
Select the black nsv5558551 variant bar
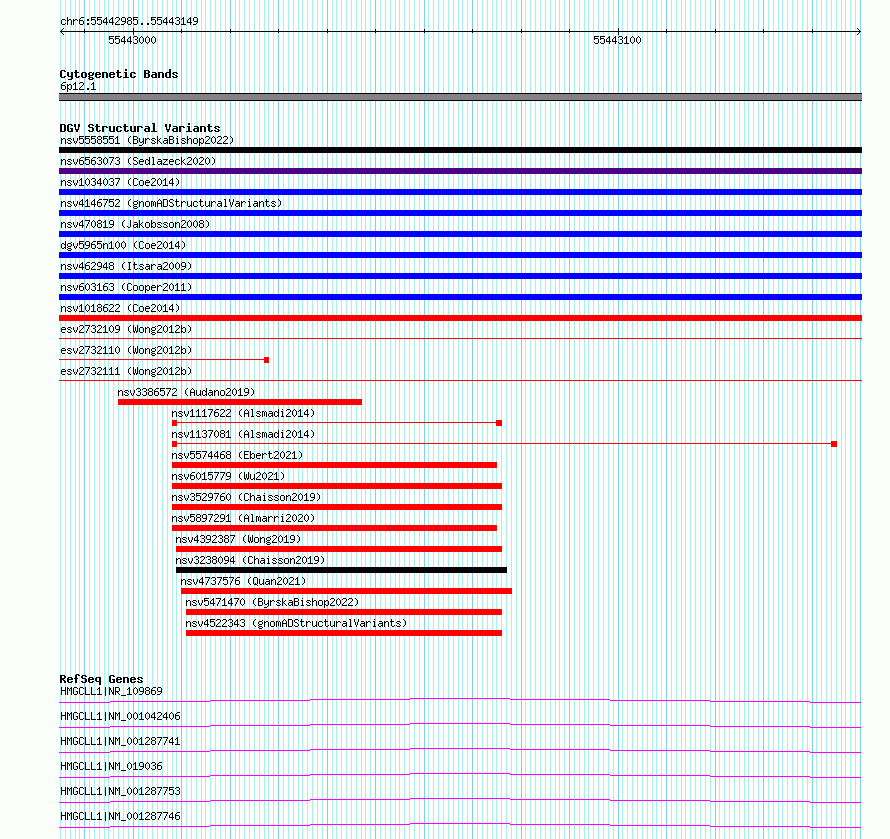click(460, 150)
